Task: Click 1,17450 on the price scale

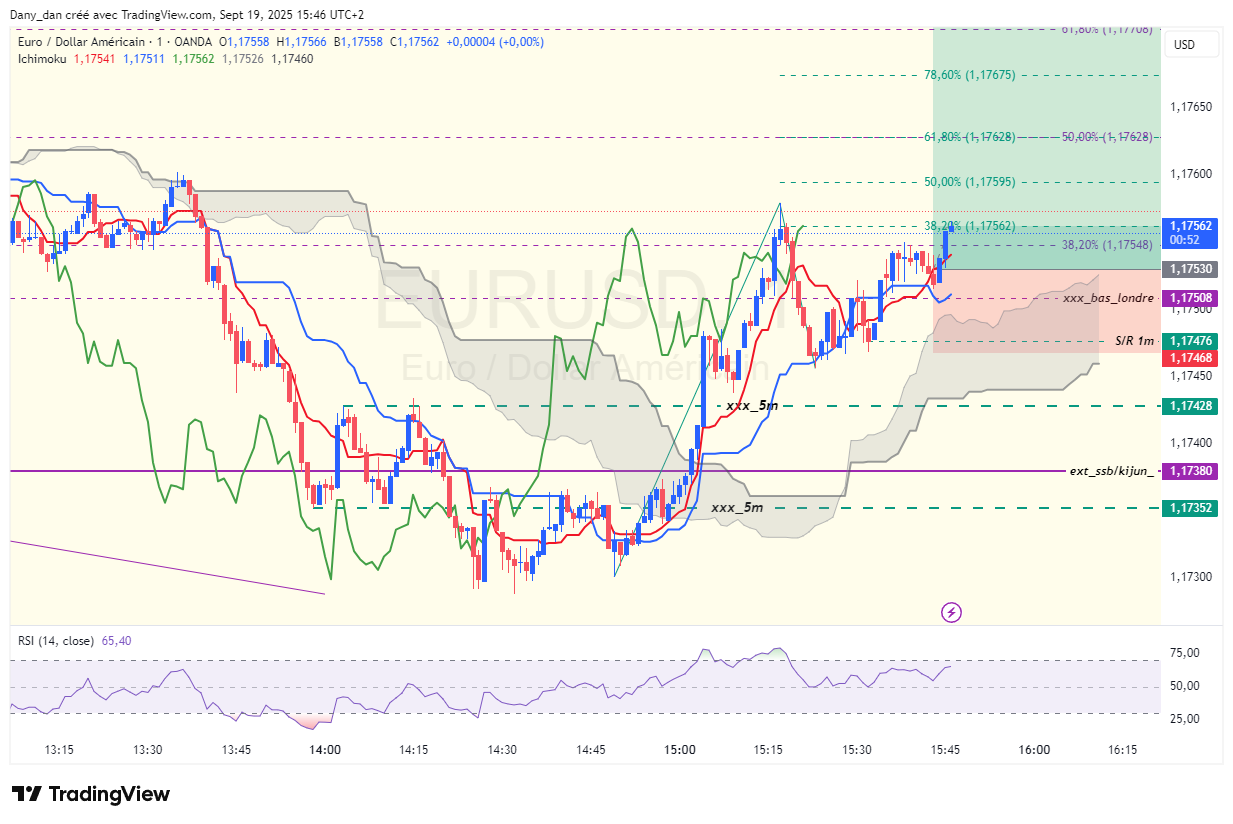Action: [x=1191, y=376]
